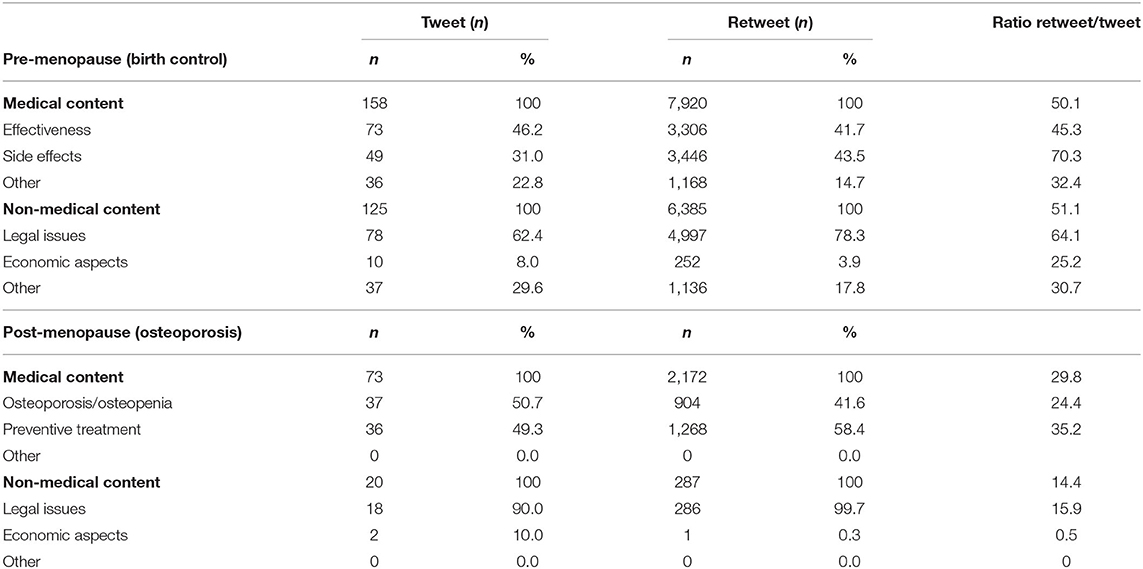Select the Medical content row under Pre-menopause
Screen dimensions: 1143x569
click(572, 103)
